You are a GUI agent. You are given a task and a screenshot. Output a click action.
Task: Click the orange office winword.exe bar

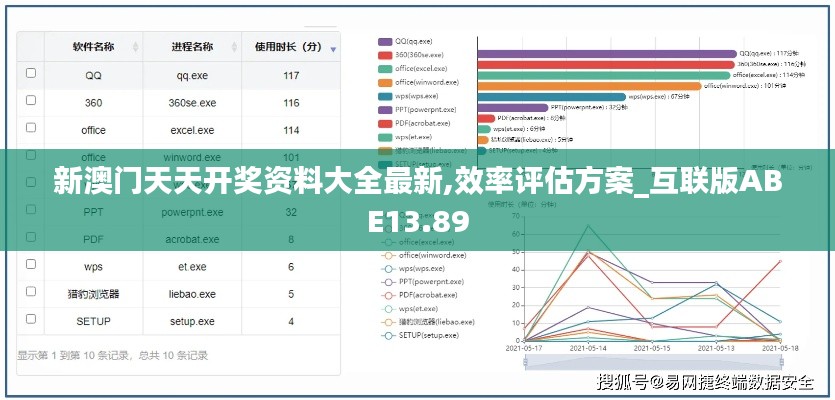coord(590,86)
